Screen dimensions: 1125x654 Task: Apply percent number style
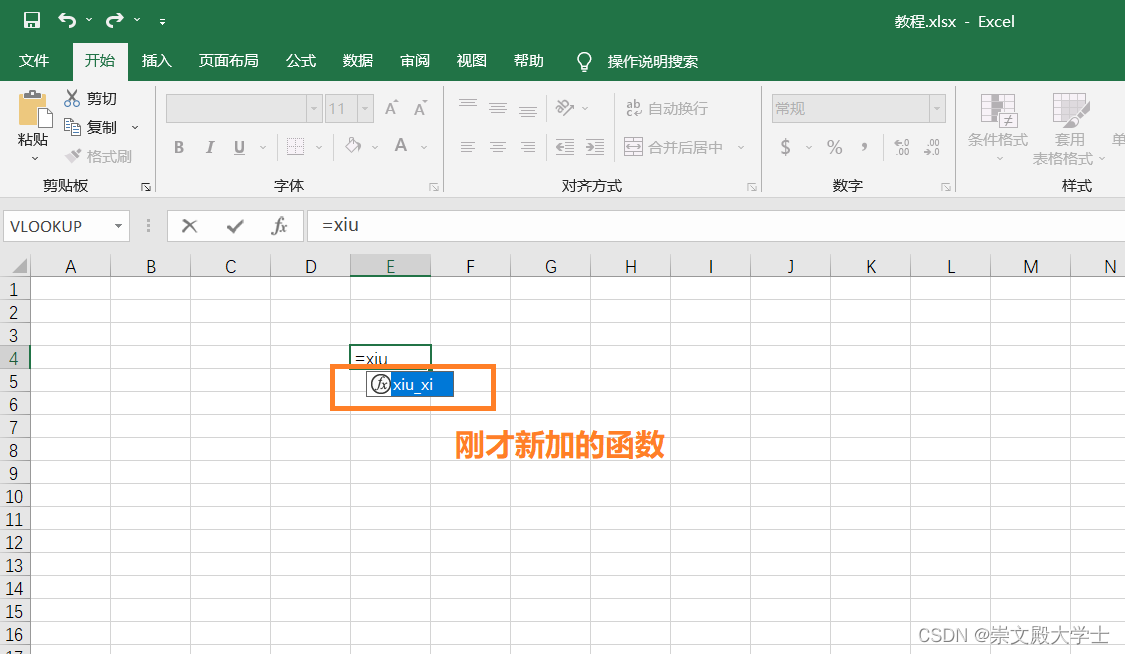click(832, 147)
